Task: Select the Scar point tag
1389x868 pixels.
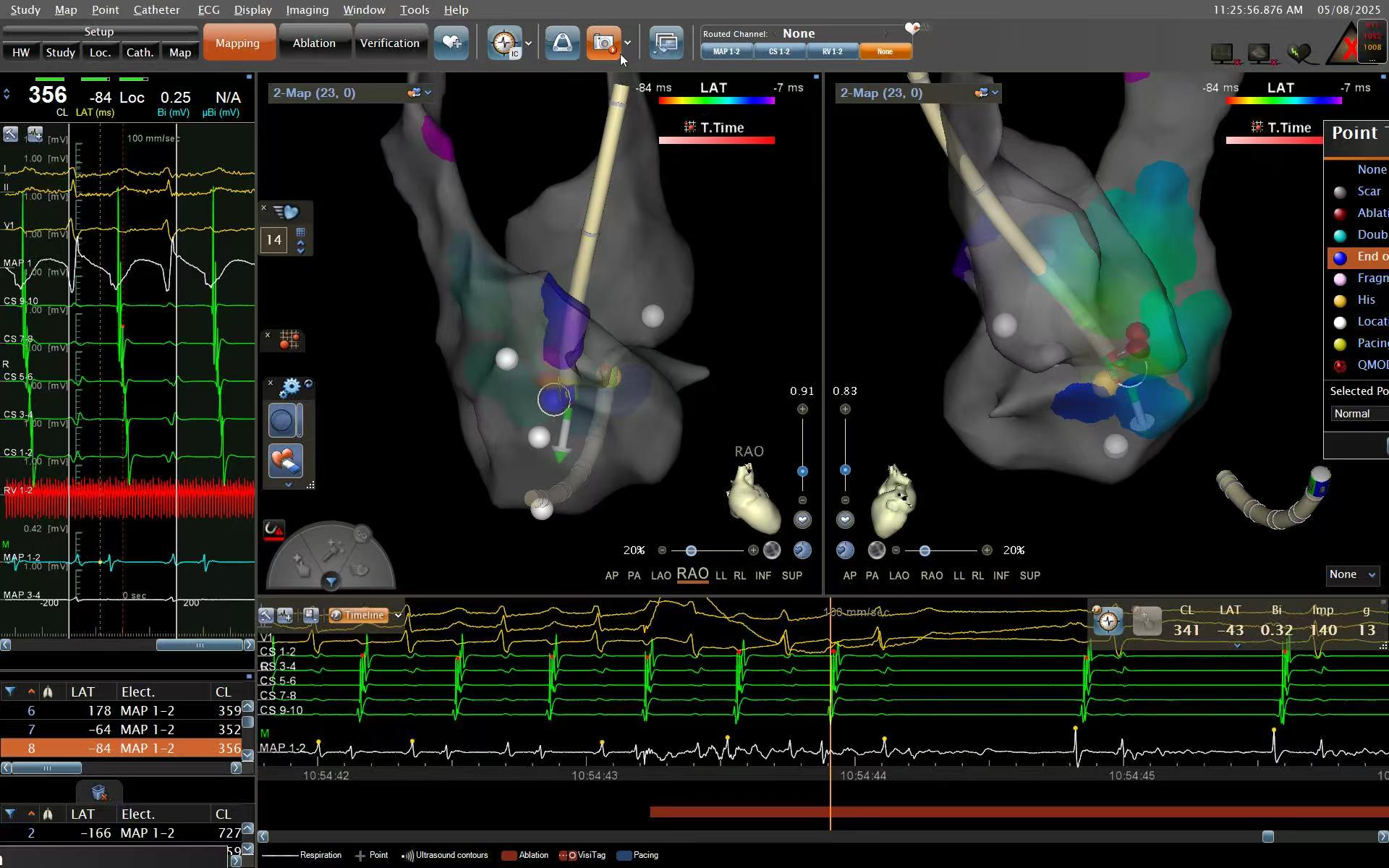Action: point(1359,192)
